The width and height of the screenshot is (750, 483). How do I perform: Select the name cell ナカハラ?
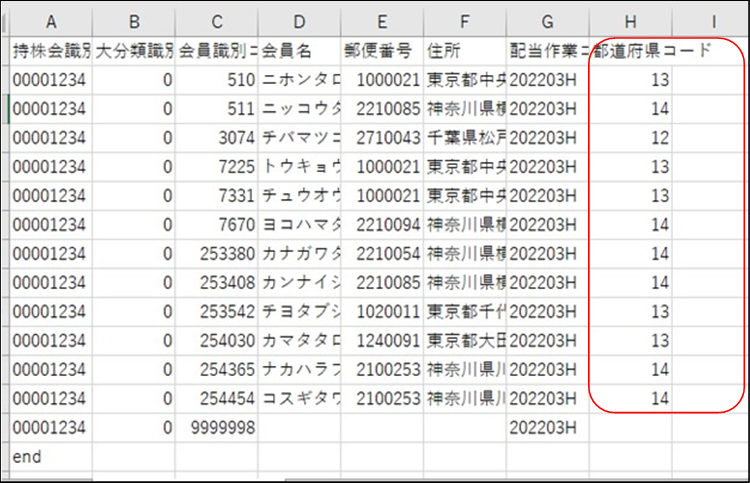[x=299, y=370]
